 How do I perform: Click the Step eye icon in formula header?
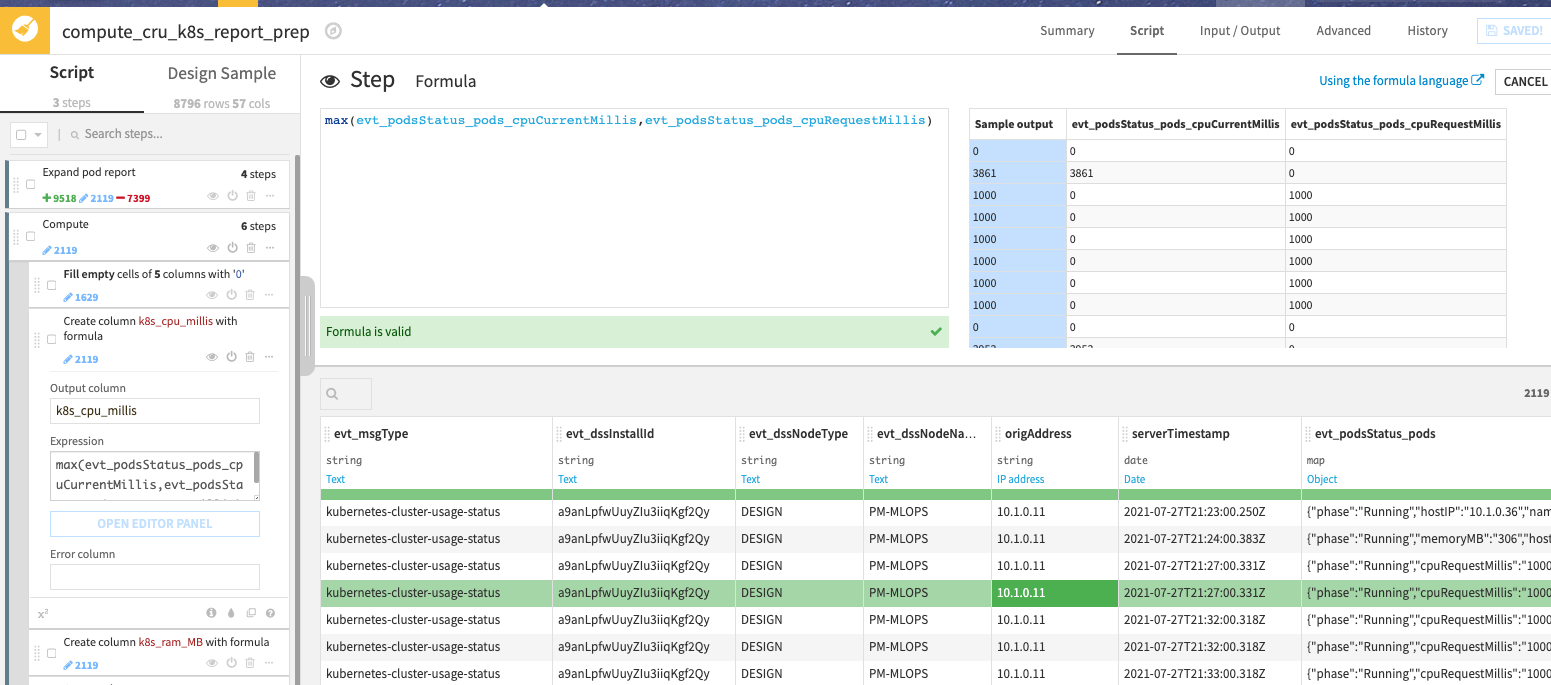[x=329, y=81]
